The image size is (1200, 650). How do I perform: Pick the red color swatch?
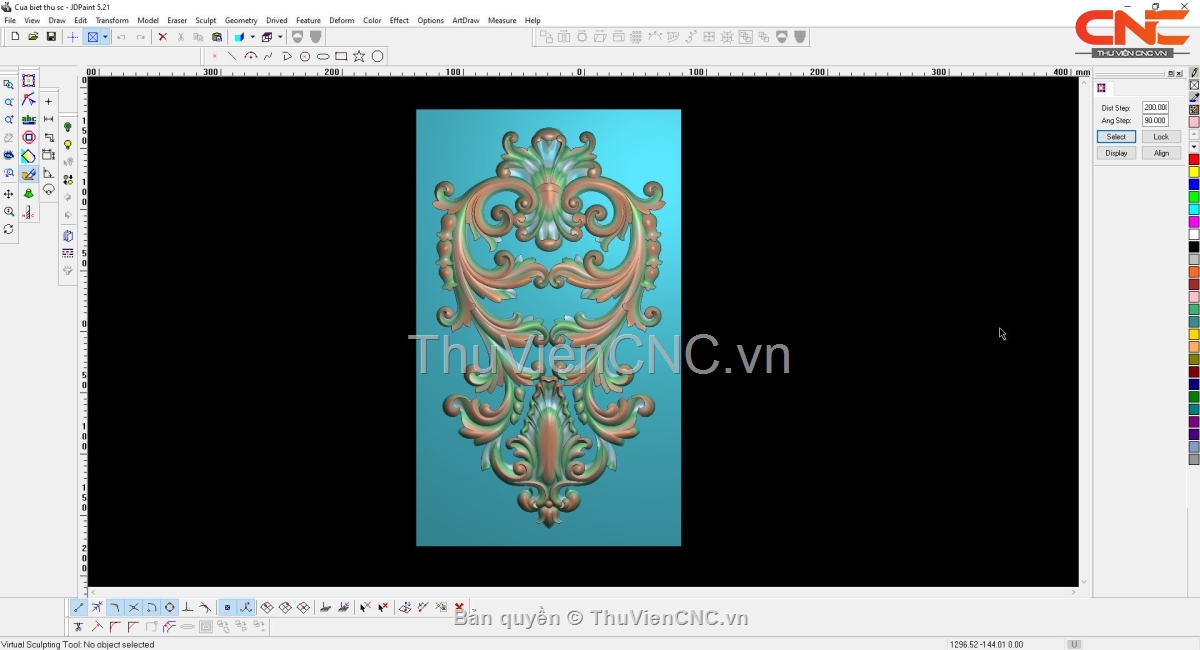(x=1194, y=160)
